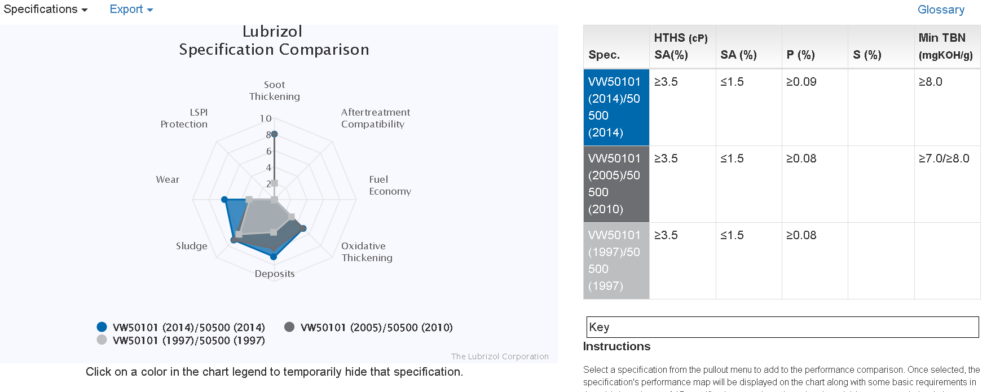Viewport: 1000px width, 392px height.
Task: Select the blue Soot Thickening data point
Action: click(274, 134)
